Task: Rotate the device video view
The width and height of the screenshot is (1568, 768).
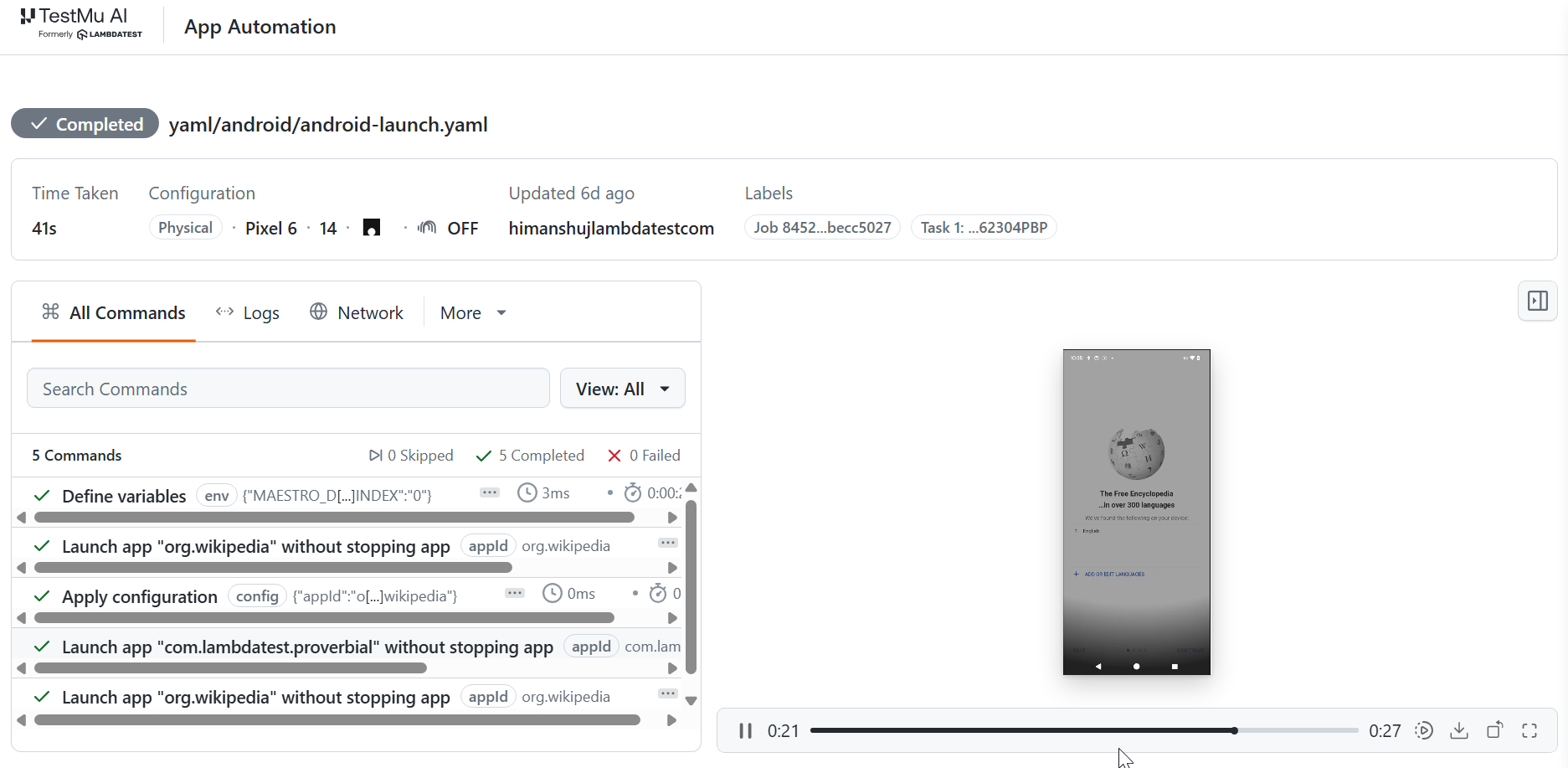Action: pos(1494,731)
